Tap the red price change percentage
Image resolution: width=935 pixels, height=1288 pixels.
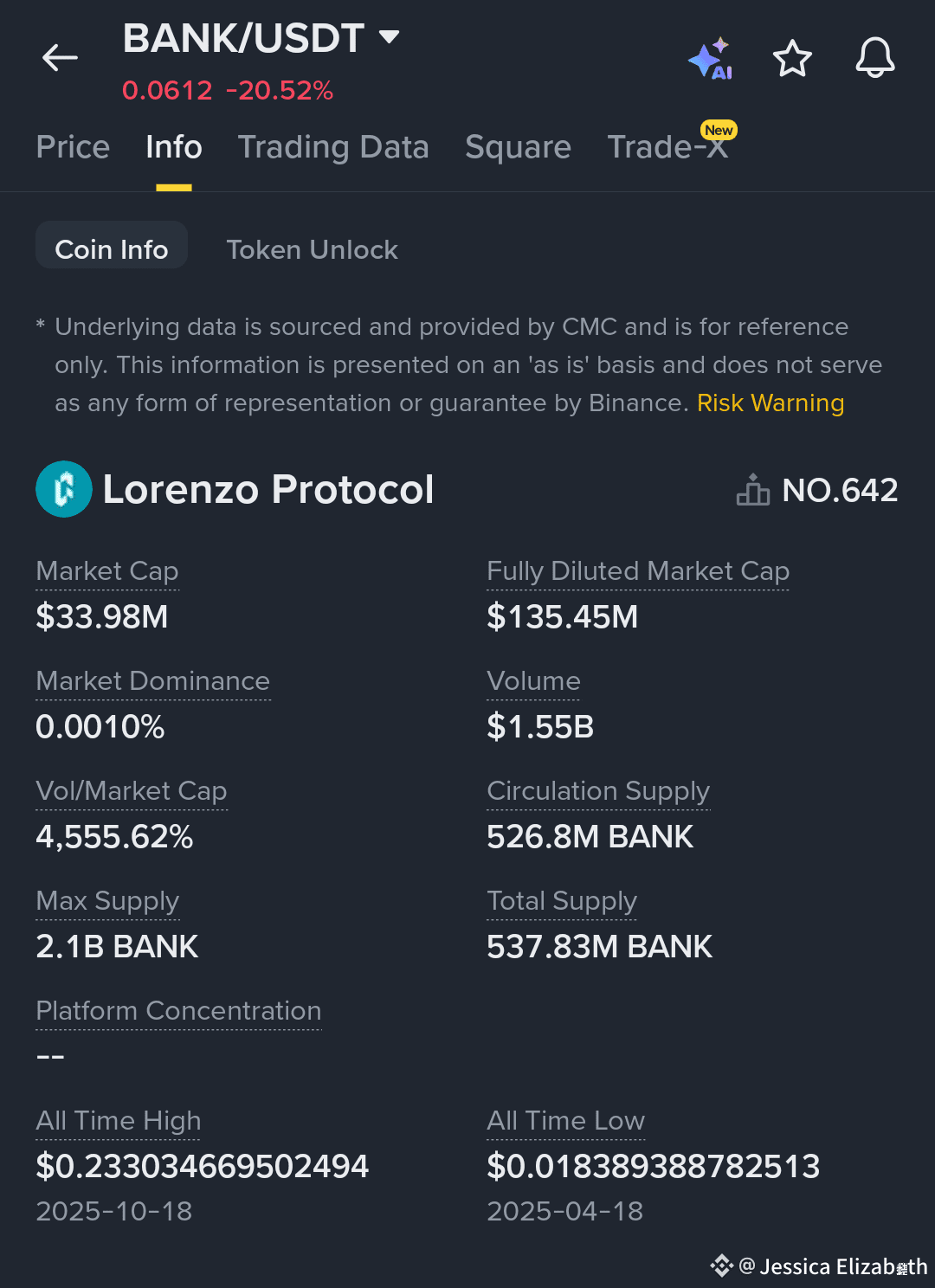coord(279,90)
